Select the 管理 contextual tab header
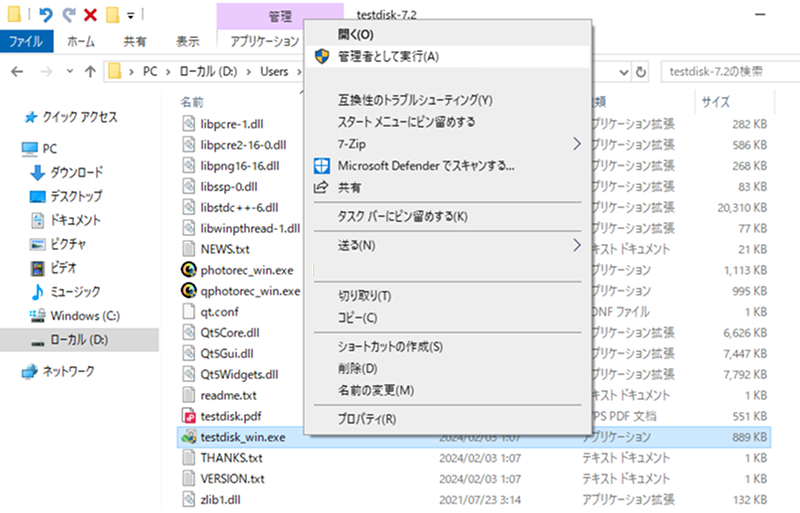Image resolution: width=800 pixels, height=513 pixels. point(280,16)
